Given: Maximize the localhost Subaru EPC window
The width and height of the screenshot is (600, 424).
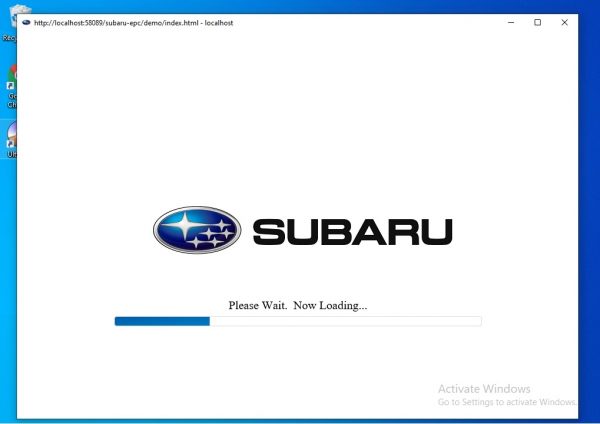Looking at the screenshot, I should [538, 23].
